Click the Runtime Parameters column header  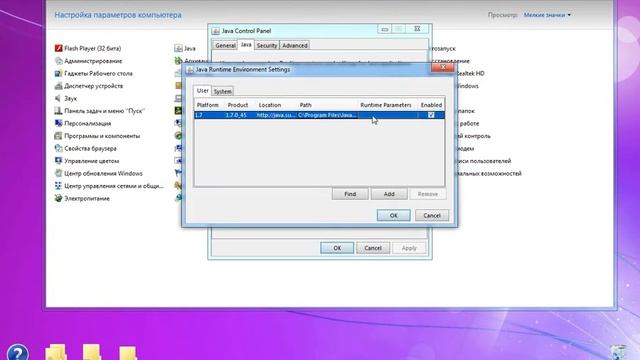pyautogui.click(x=387, y=105)
